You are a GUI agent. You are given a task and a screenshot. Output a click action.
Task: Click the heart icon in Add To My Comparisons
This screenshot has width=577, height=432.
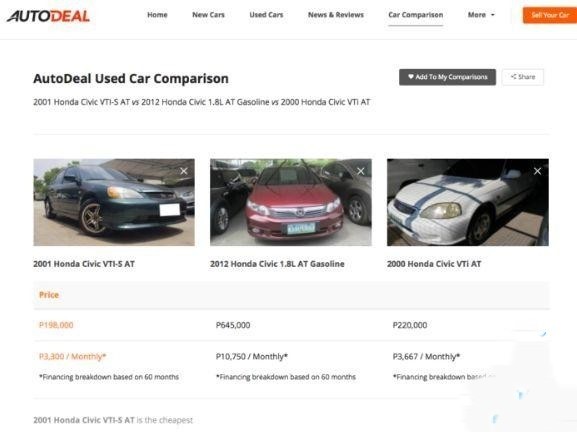click(411, 77)
